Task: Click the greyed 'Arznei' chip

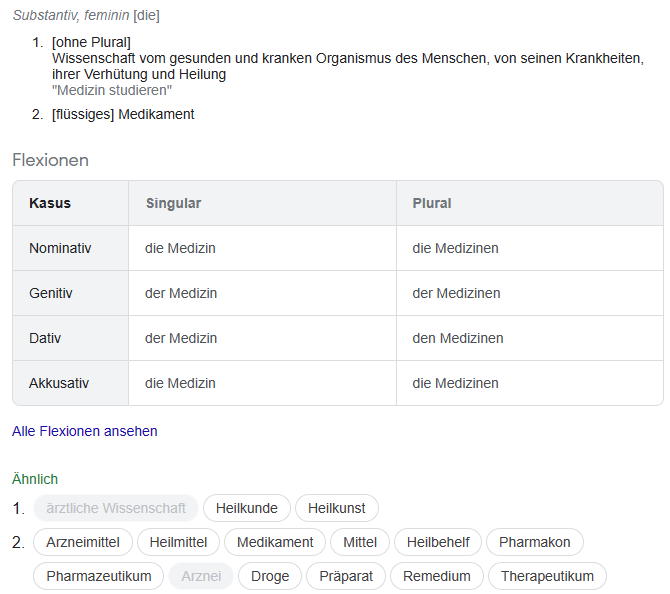Action: (201, 576)
